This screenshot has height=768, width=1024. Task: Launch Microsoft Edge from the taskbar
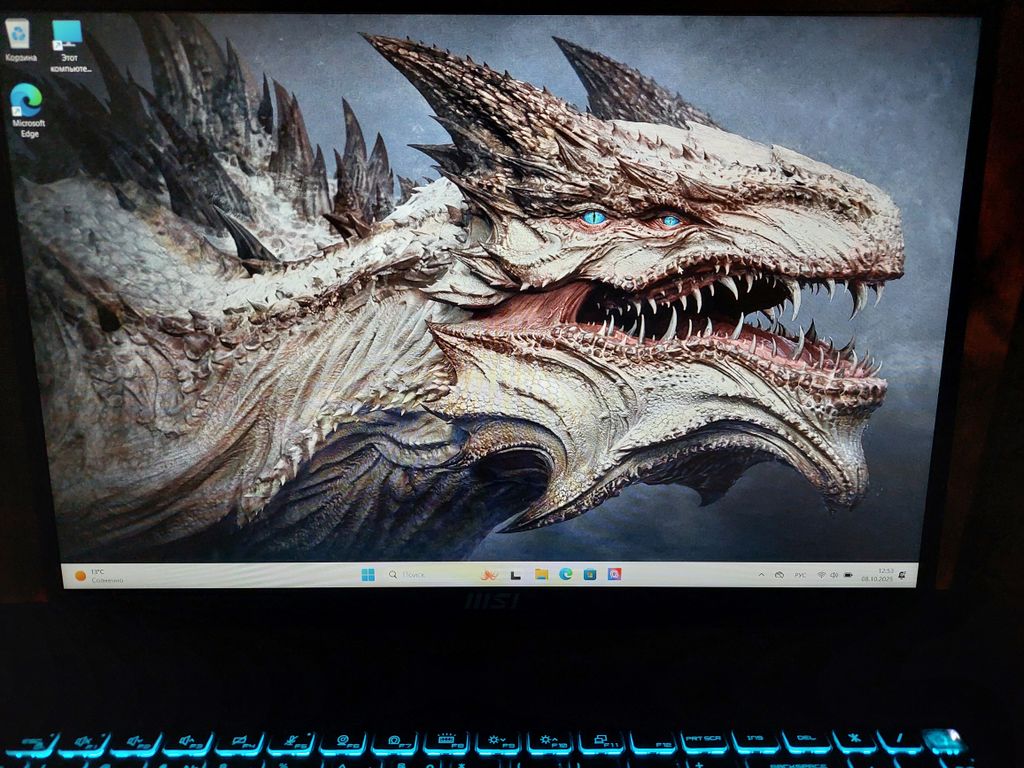pyautogui.click(x=566, y=575)
